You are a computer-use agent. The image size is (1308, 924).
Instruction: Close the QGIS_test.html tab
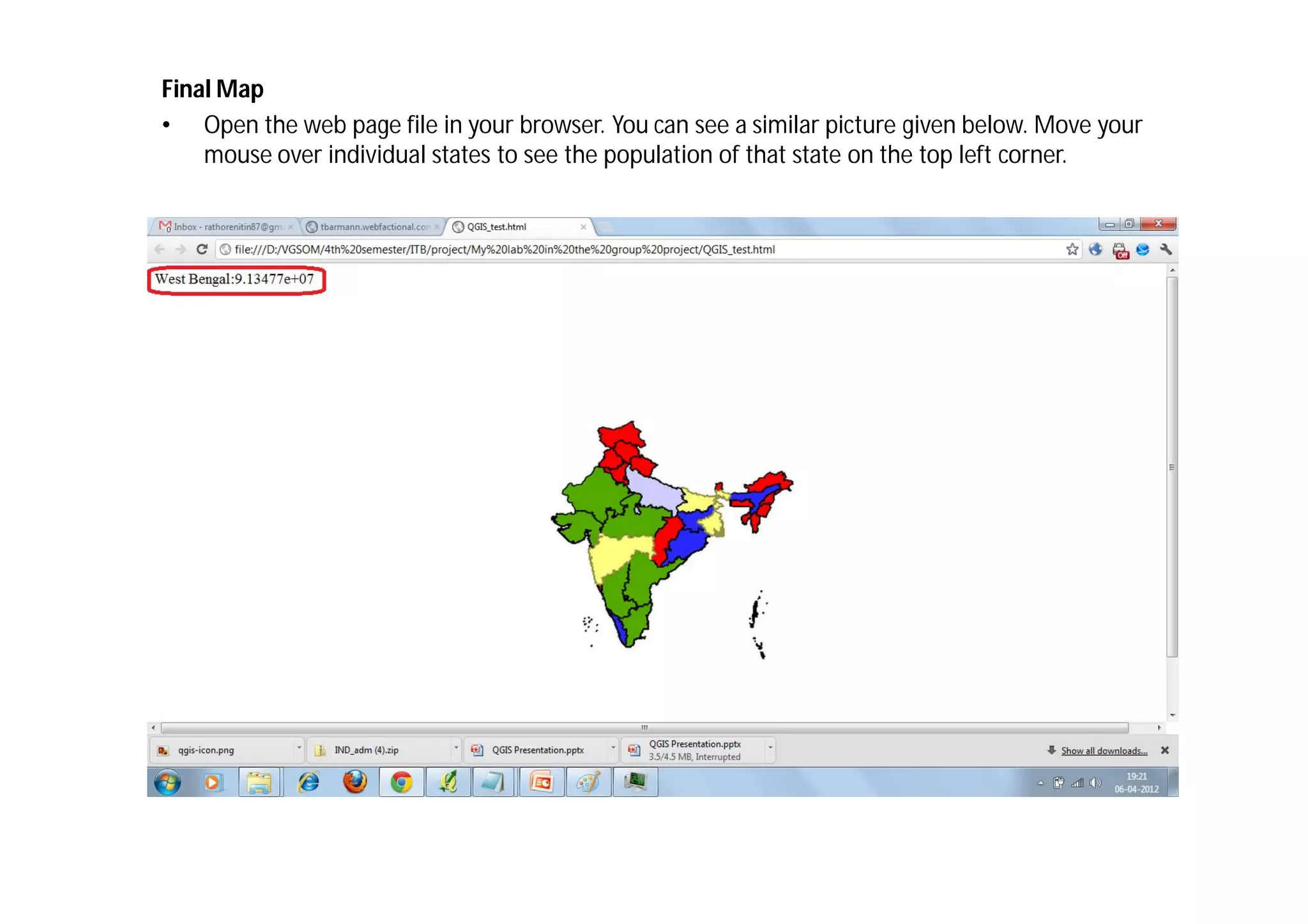(x=583, y=227)
